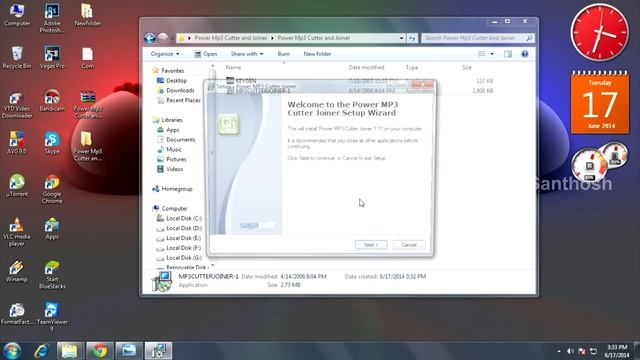
Task: Launch VLC media player shortcut
Action: pyautogui.click(x=17, y=232)
